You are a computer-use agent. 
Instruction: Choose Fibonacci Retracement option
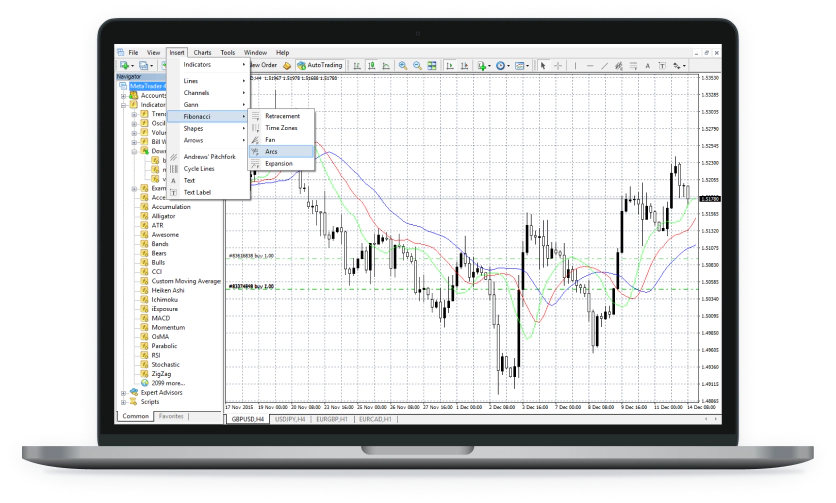(x=282, y=116)
